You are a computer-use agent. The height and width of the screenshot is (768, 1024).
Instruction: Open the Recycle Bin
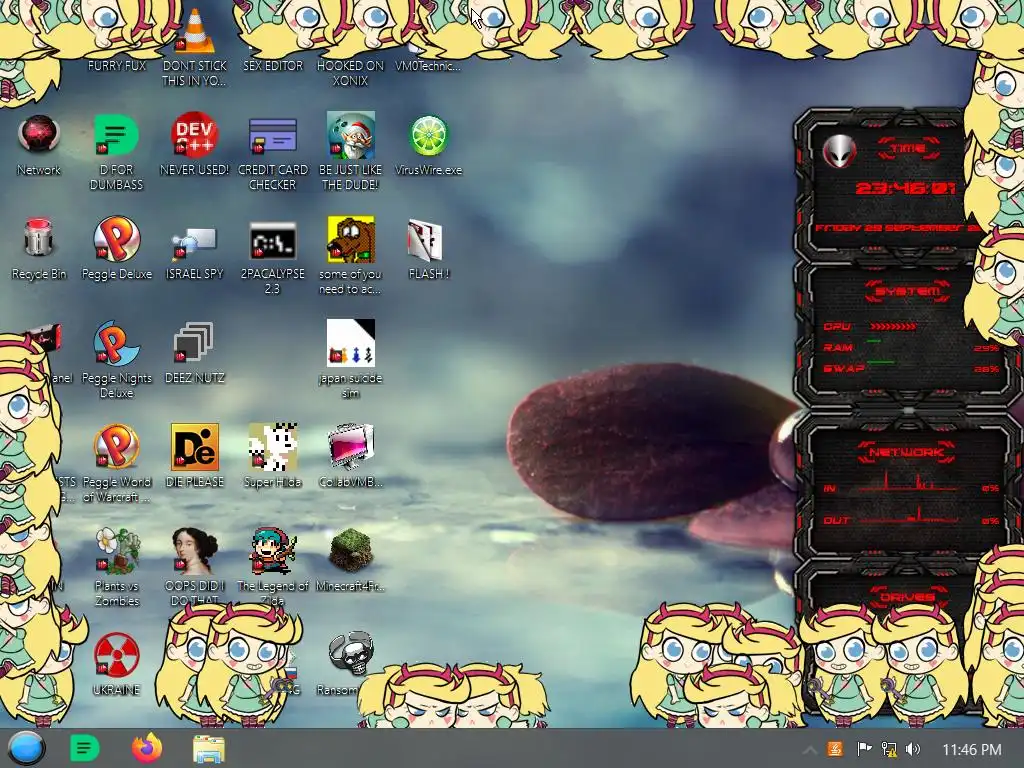[39, 238]
